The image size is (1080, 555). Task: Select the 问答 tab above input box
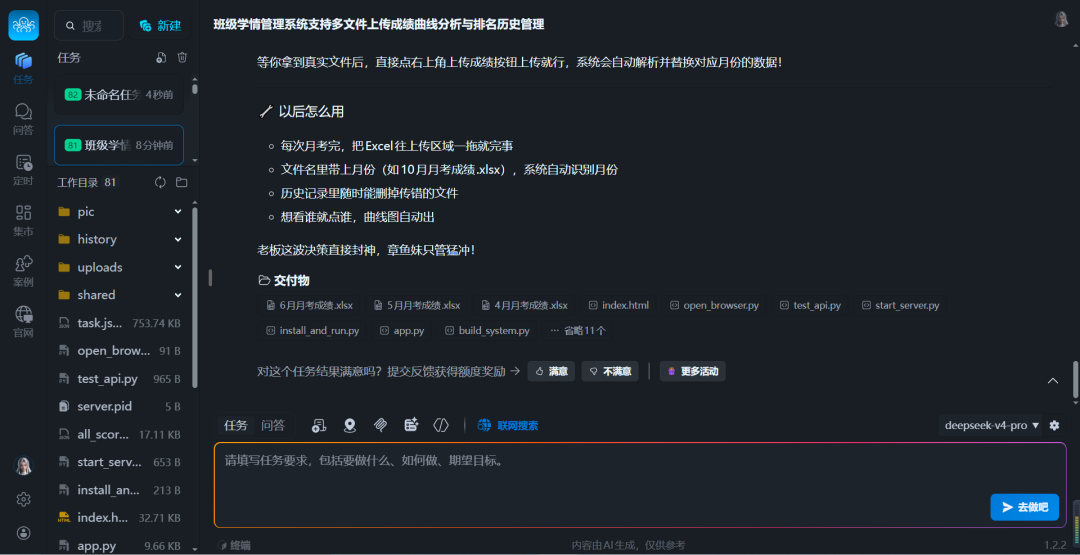point(273,426)
